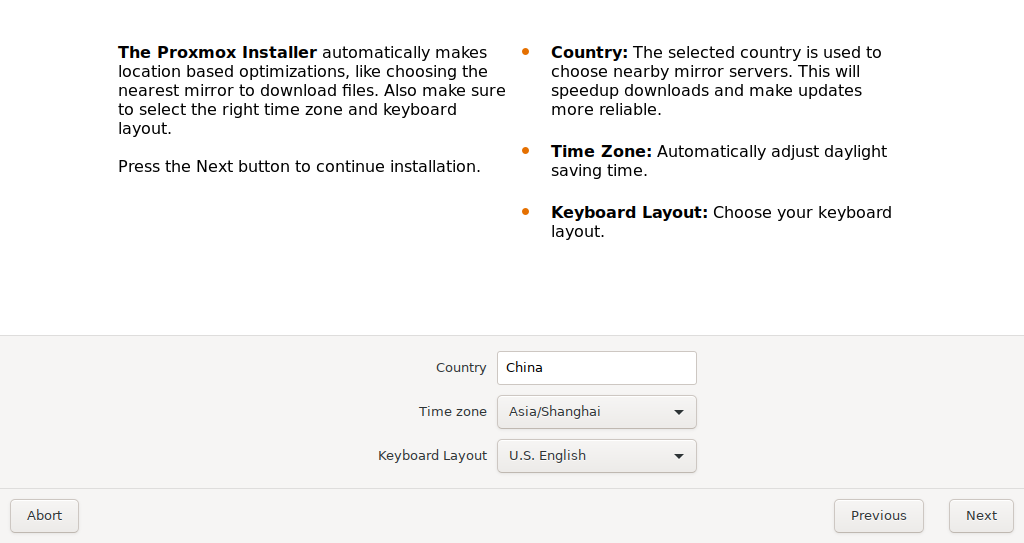Viewport: 1024px width, 543px height.
Task: Click the bold 'Country:' help text
Action: (589, 52)
